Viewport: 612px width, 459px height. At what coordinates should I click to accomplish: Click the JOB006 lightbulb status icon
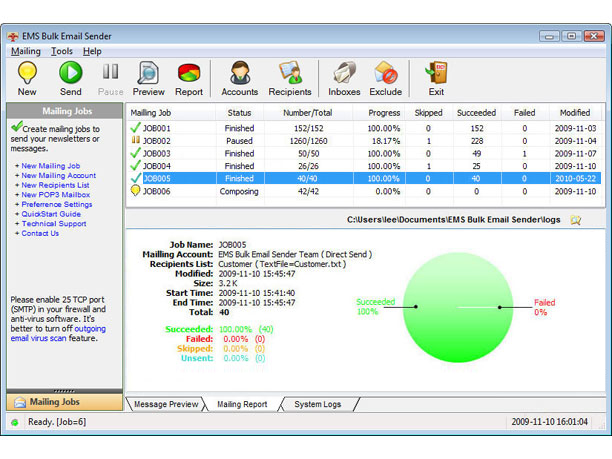[x=135, y=190]
